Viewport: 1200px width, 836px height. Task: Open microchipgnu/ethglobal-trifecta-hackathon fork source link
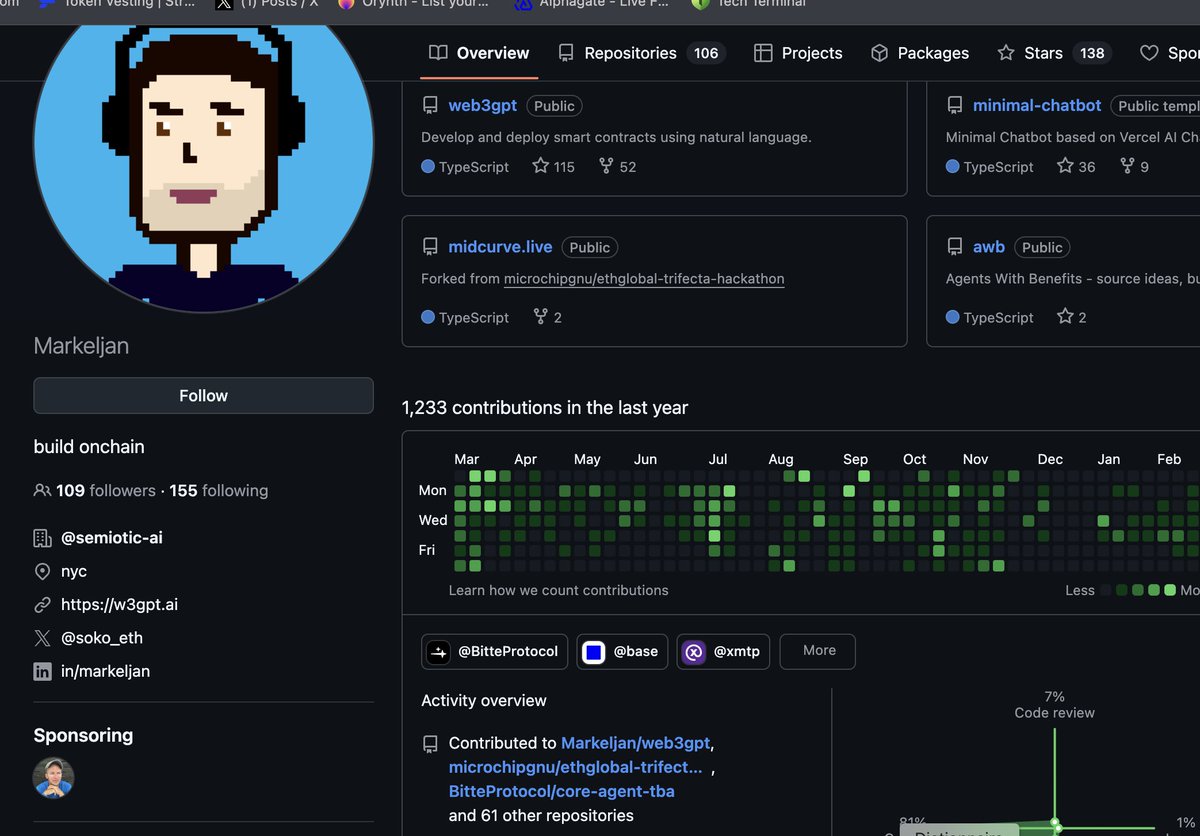[x=644, y=279]
